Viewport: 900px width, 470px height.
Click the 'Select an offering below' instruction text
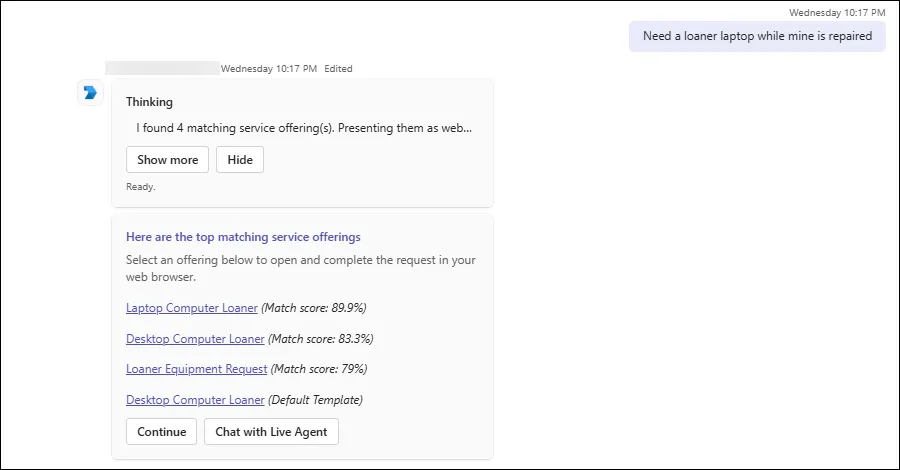[301, 268]
